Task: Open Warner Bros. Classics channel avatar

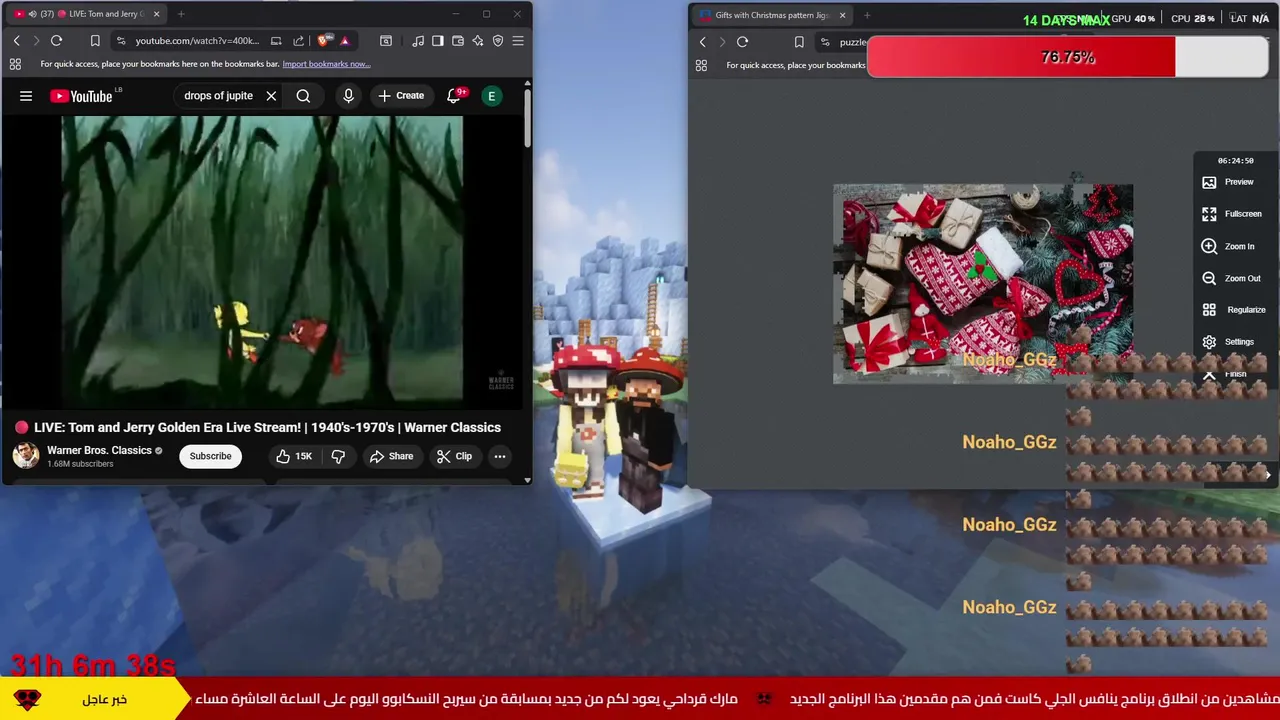Action: click(25, 455)
